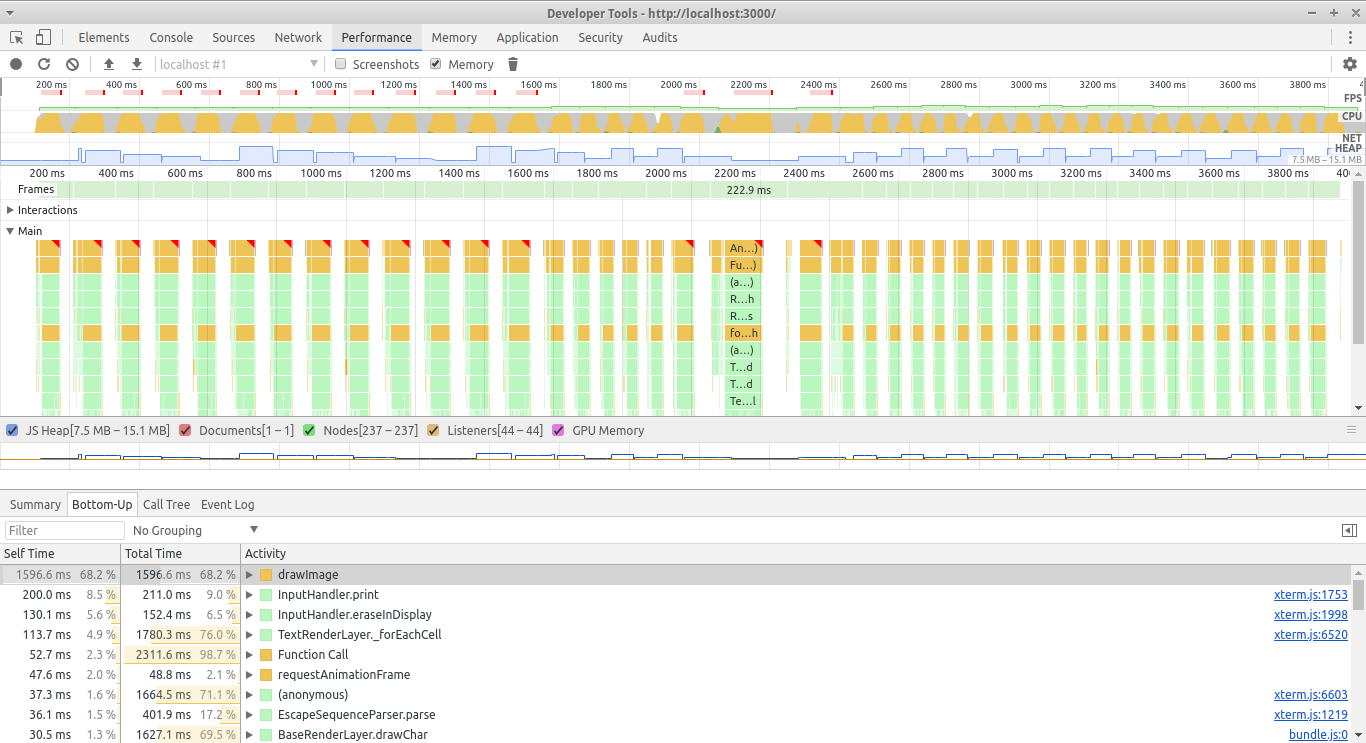The image size is (1366, 743).
Task: Start profiling with the record button
Action: [15, 63]
